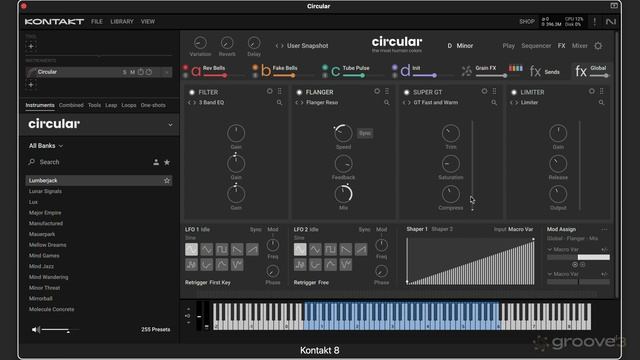Adjust the browser preview volume slider
Screen dimensions: 640x360
[60, 330]
